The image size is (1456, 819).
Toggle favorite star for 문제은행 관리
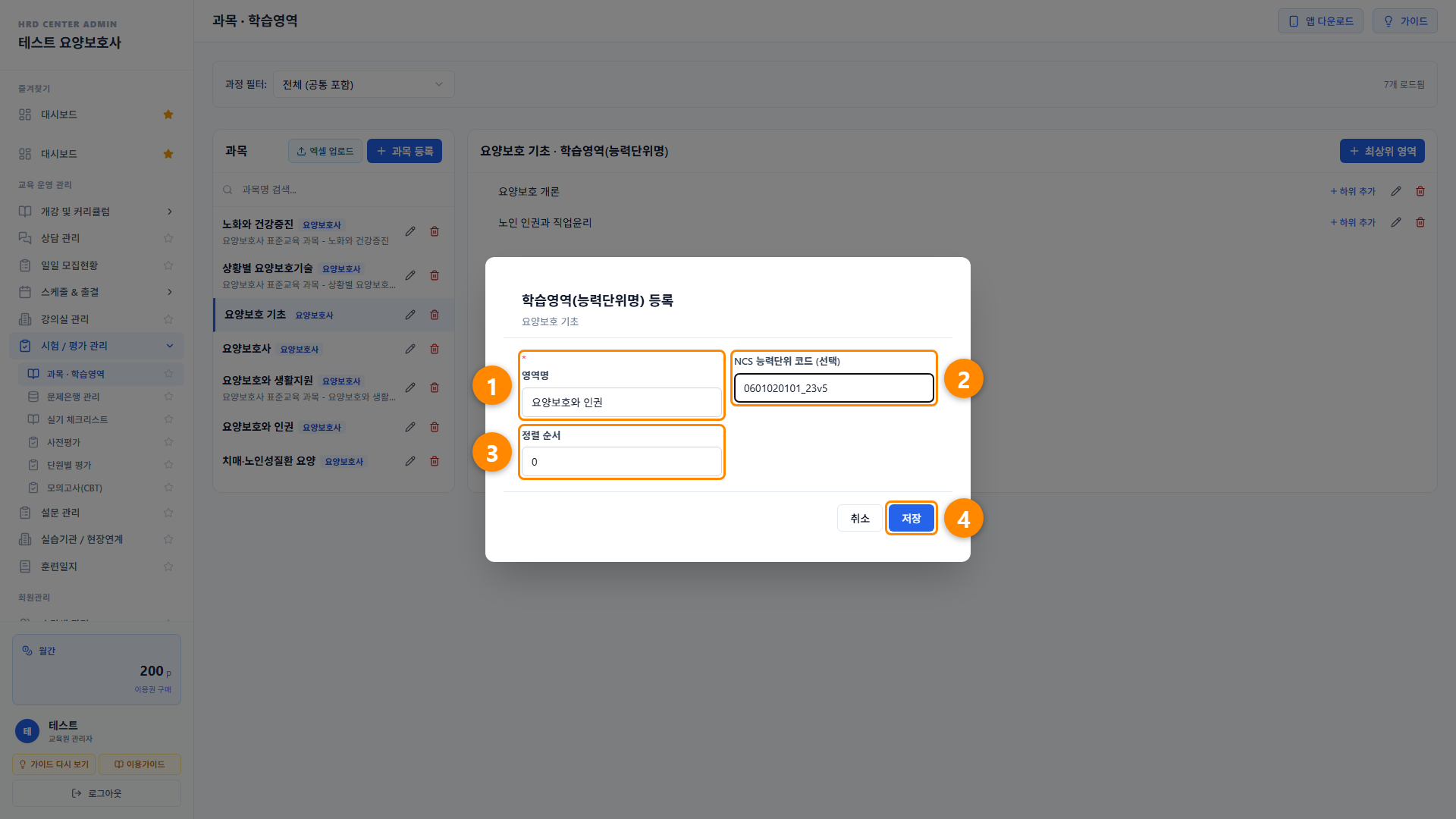click(168, 397)
